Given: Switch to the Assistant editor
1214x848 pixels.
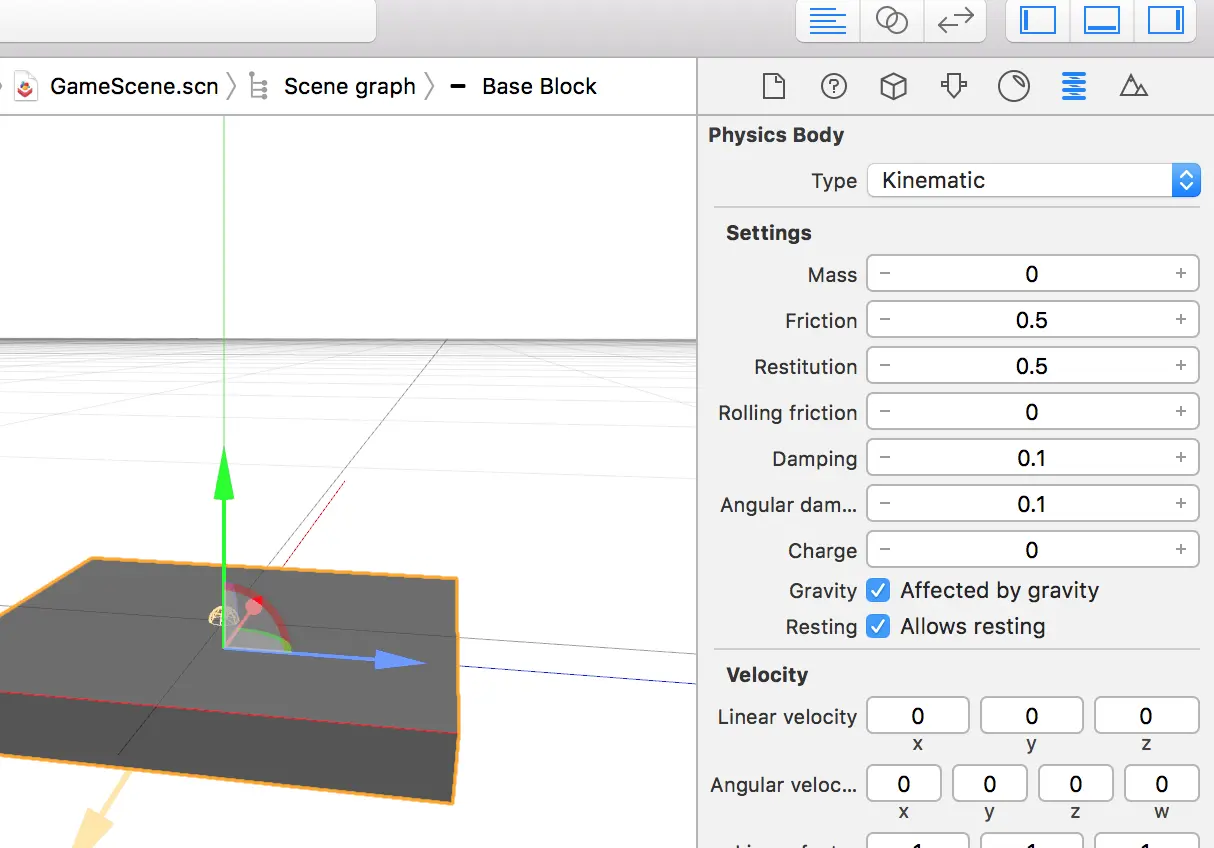Looking at the screenshot, I should [891, 20].
